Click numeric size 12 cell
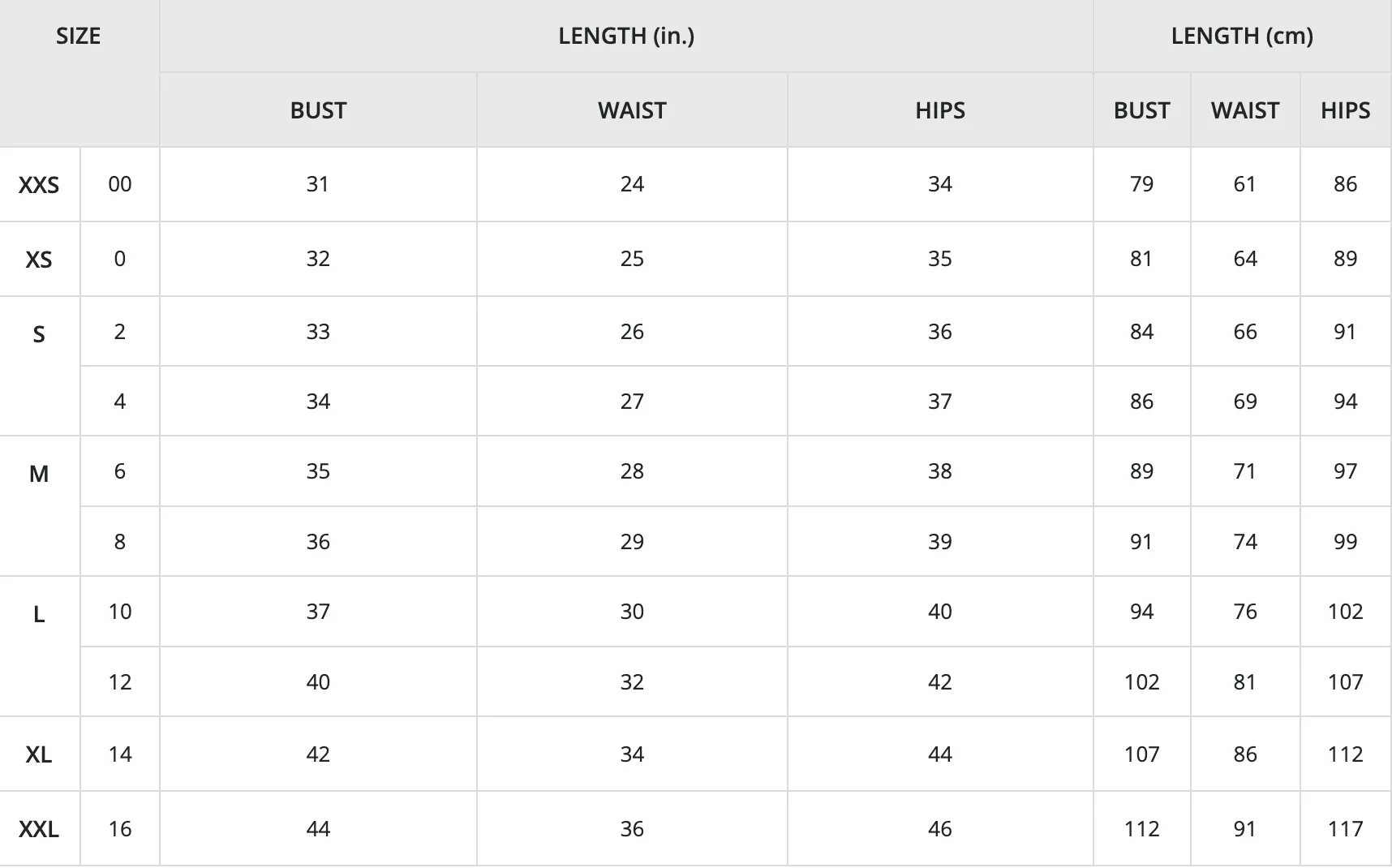 [120, 681]
